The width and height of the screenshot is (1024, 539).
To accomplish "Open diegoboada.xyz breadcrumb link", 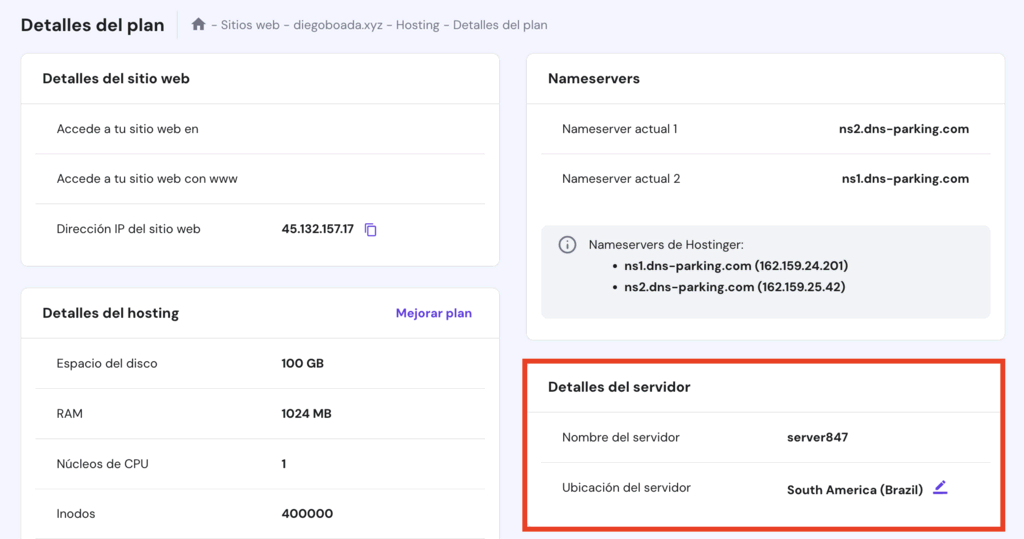I will [x=339, y=25].
